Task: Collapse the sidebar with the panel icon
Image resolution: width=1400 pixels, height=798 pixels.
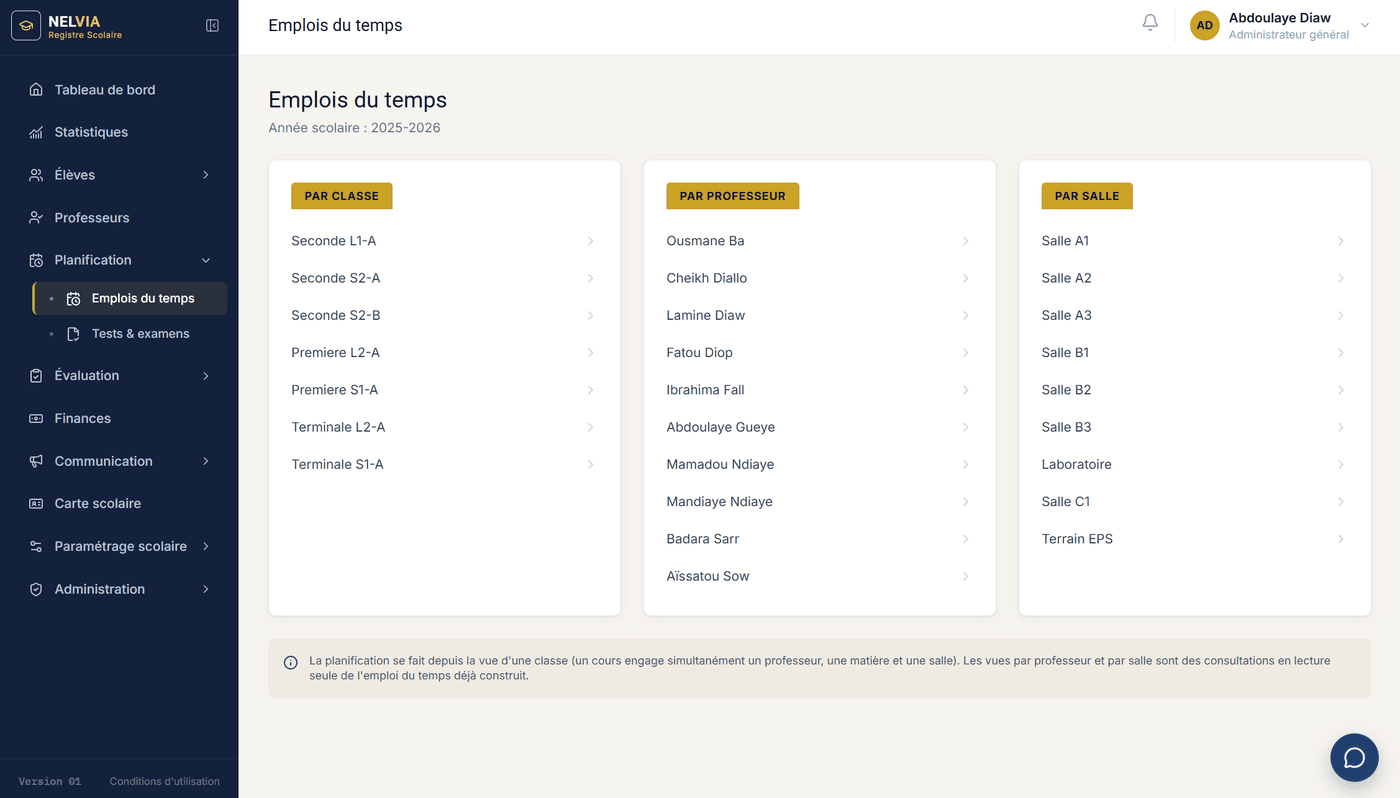Action: click(212, 26)
